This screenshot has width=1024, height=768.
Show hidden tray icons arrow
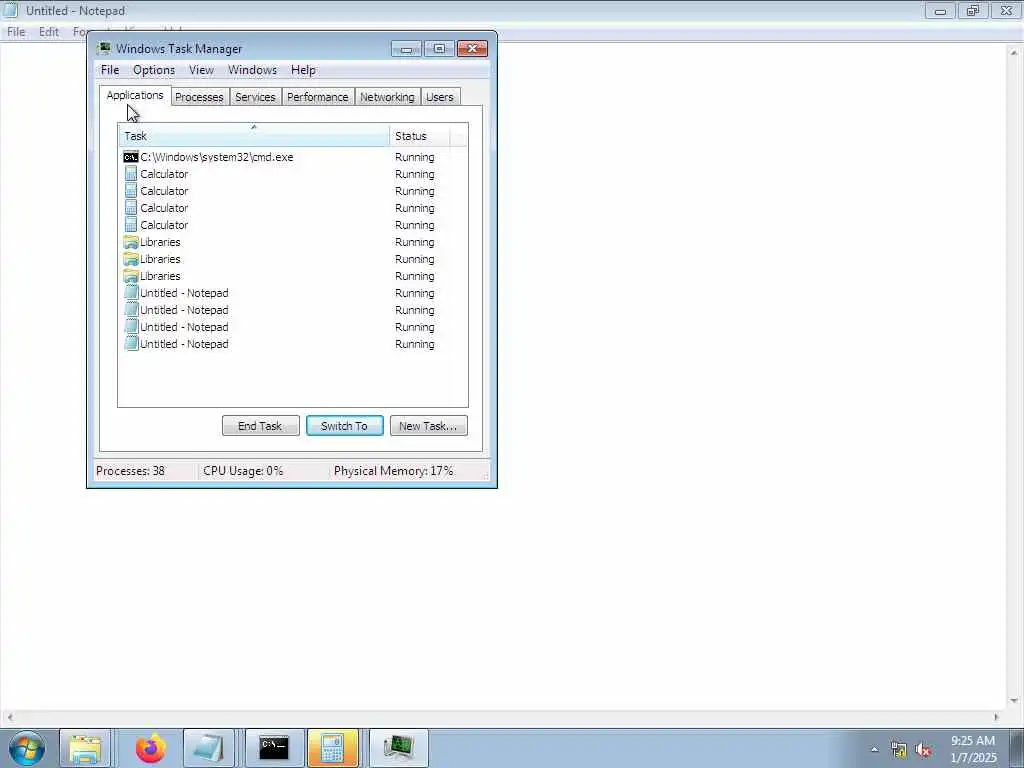(x=874, y=749)
